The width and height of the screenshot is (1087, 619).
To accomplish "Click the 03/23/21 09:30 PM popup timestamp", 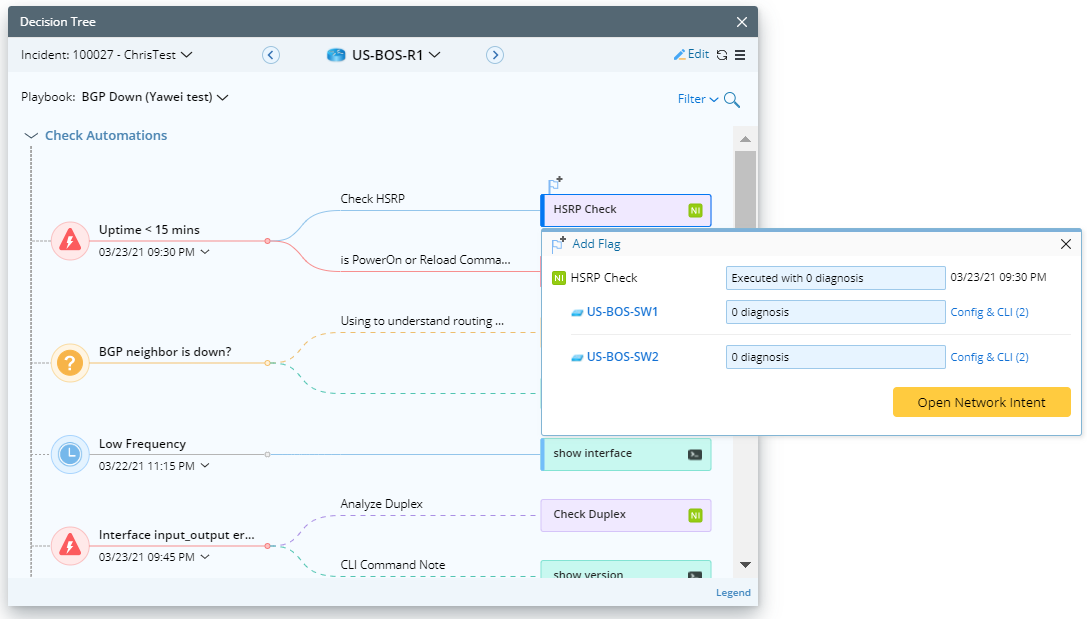I will tap(998, 277).
